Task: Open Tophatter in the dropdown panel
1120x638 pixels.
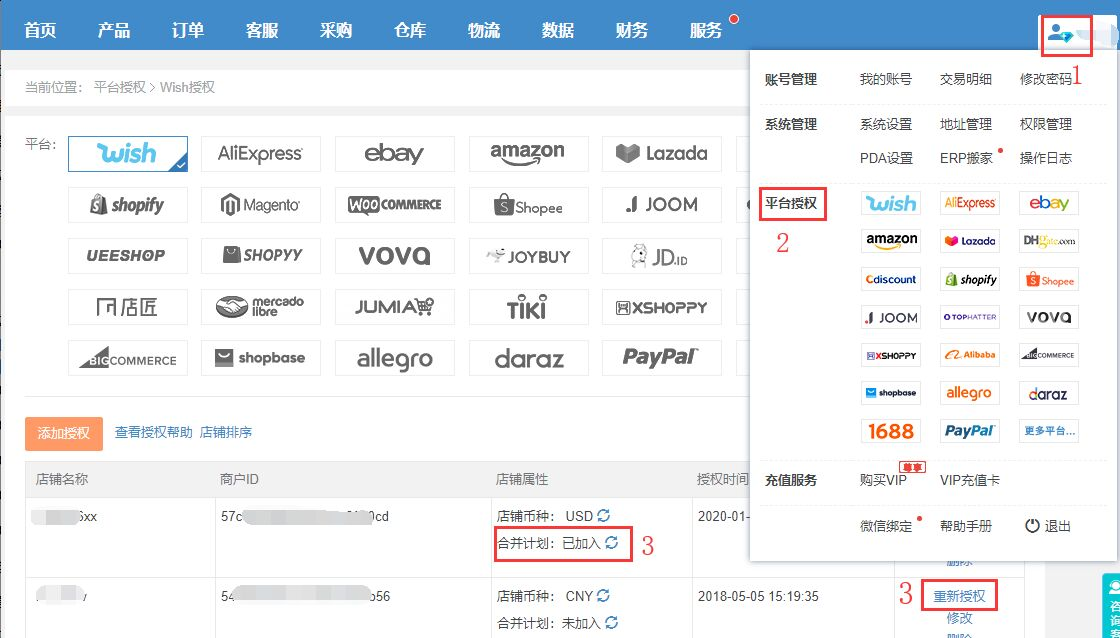Action: coord(969,317)
